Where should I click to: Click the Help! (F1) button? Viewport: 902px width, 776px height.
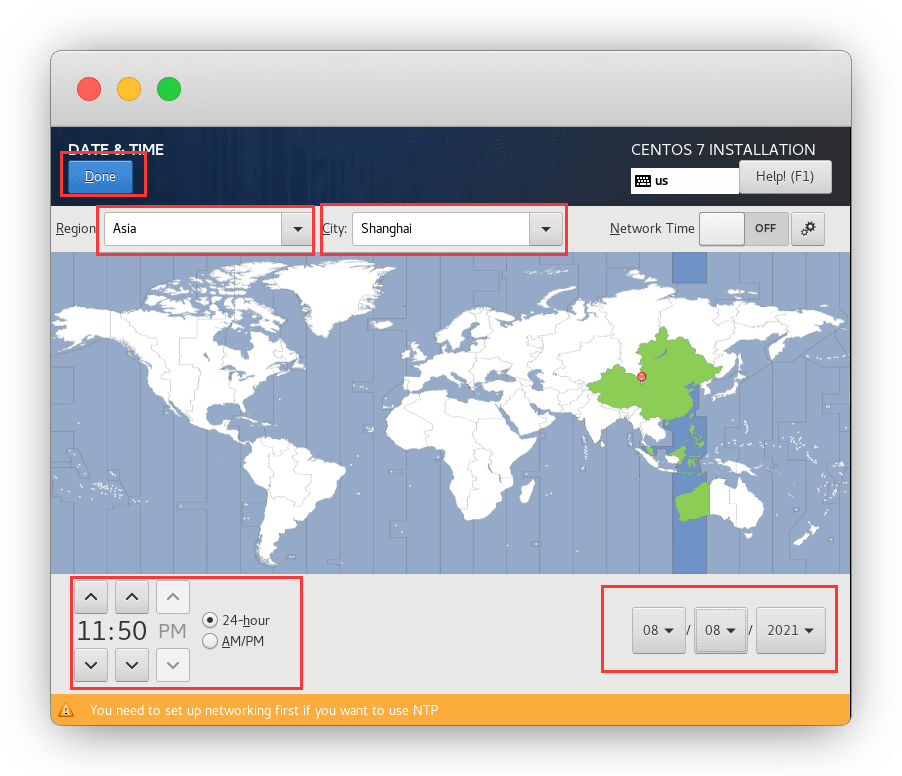(x=785, y=177)
